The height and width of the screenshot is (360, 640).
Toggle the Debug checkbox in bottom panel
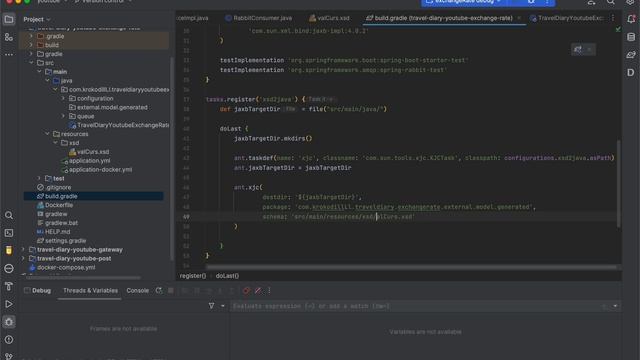point(27,290)
